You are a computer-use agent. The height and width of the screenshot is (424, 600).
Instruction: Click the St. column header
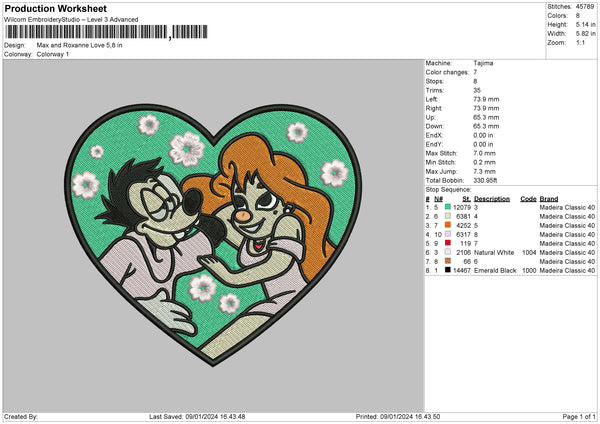pos(466,199)
